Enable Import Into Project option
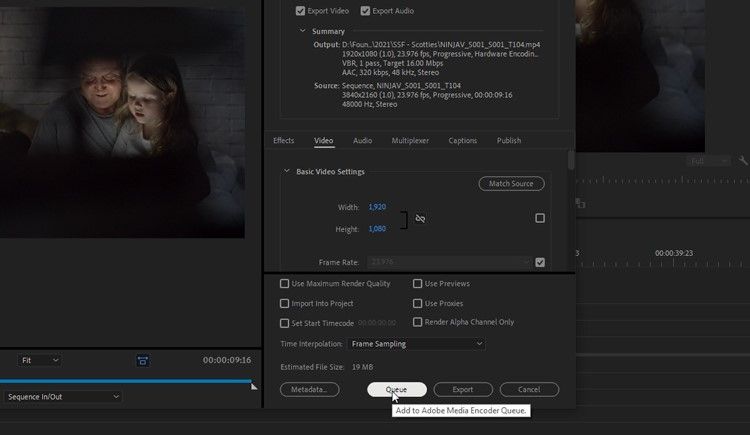Viewport: 750px width, 435px height. pyautogui.click(x=285, y=303)
